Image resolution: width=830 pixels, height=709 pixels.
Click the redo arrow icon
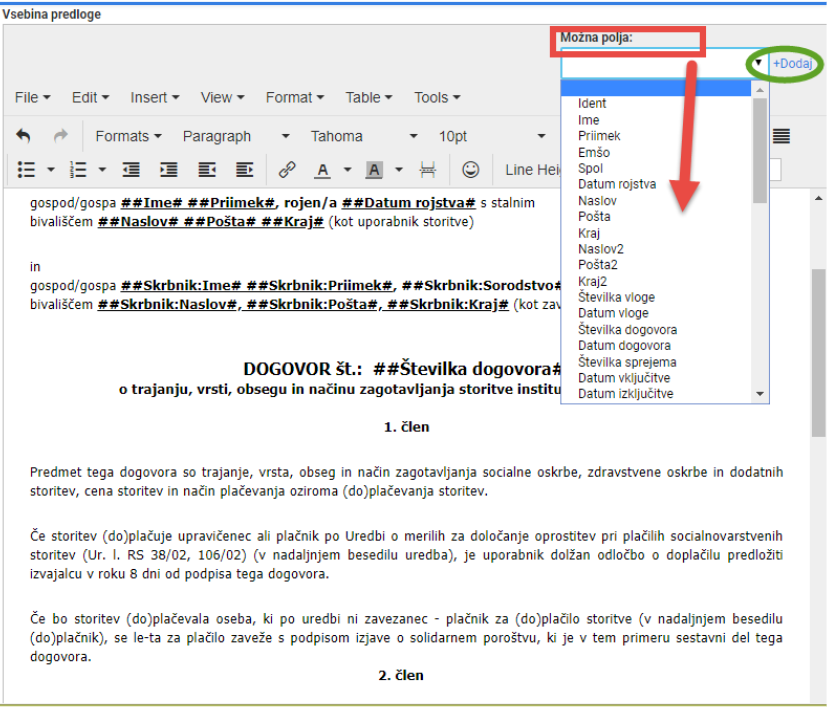pos(60,136)
